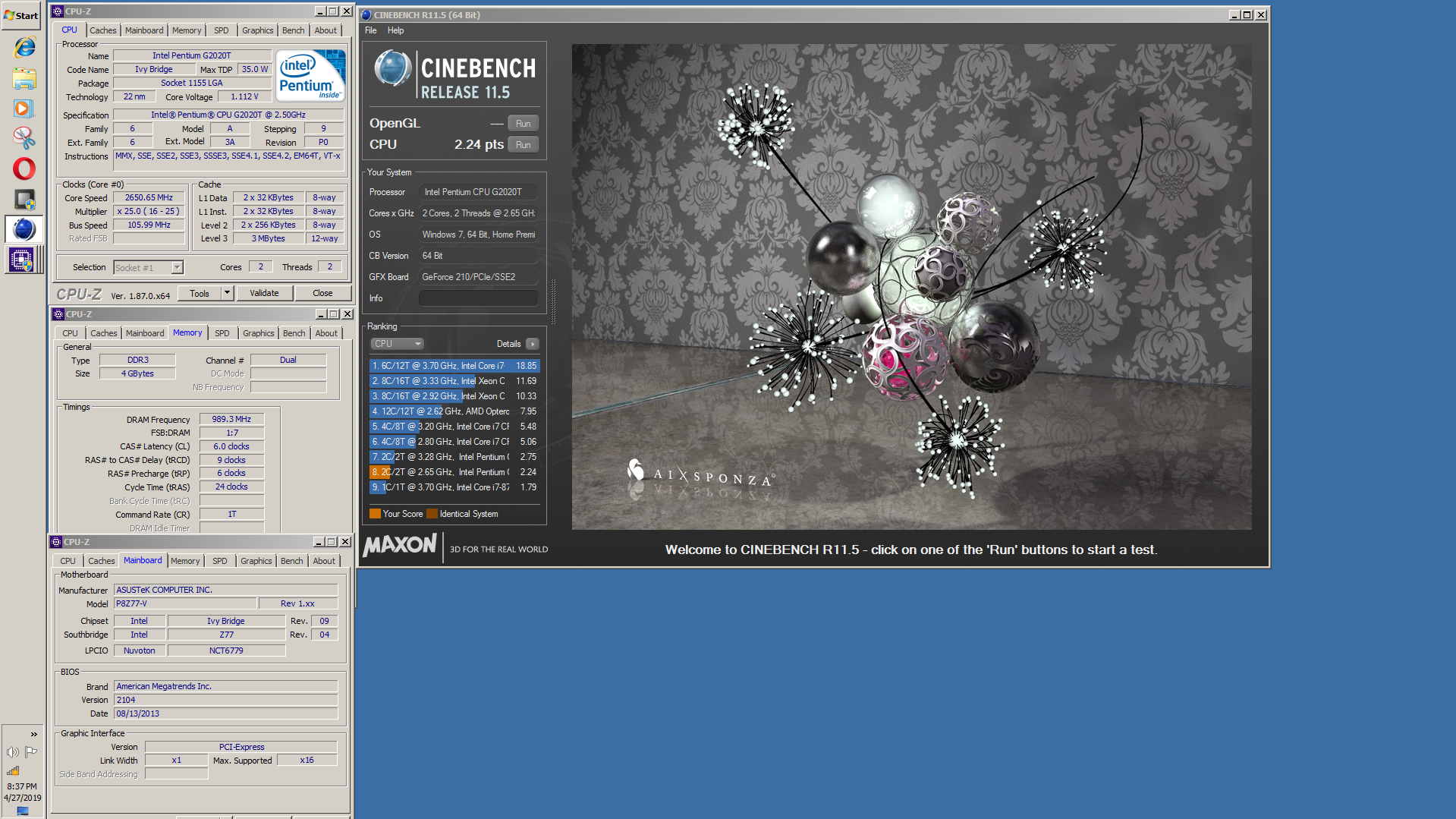Open the Help menu in Cinebench
Viewport: 1456px width, 819px height.
pyautogui.click(x=395, y=30)
